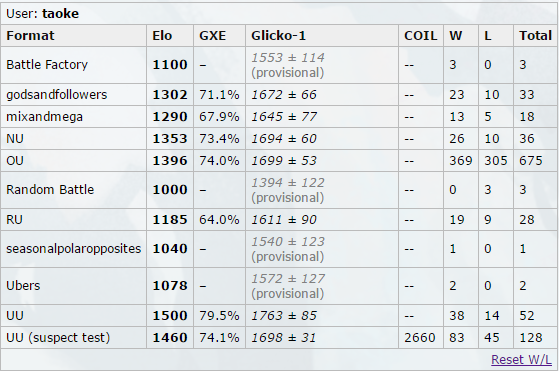Screen dimensions: 559x371
Task: Click the seasonalpolaropposites format cell
Action: (73, 249)
